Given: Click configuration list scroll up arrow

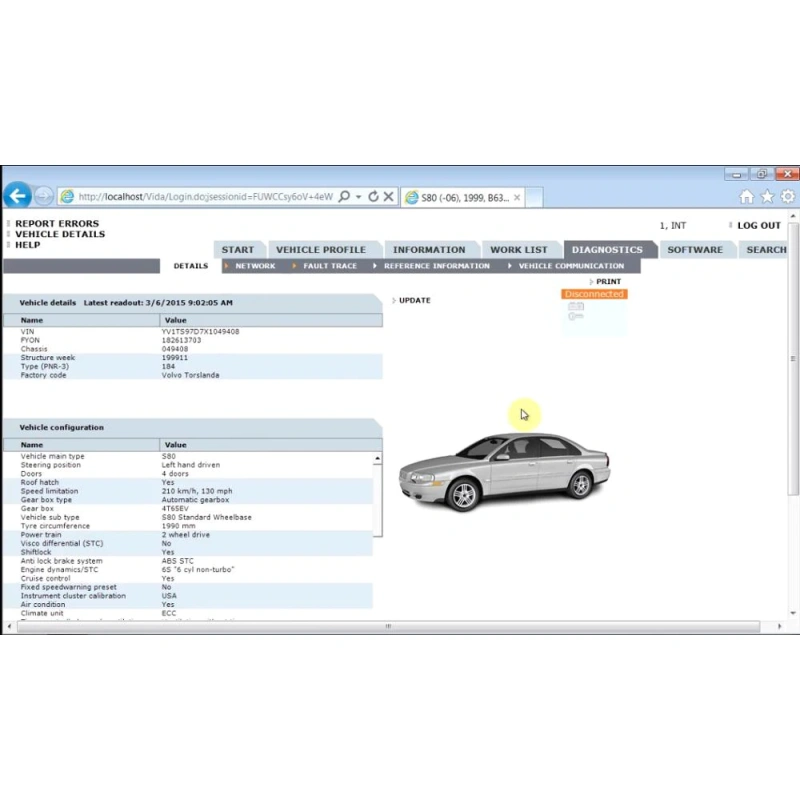Looking at the screenshot, I should 377,458.
